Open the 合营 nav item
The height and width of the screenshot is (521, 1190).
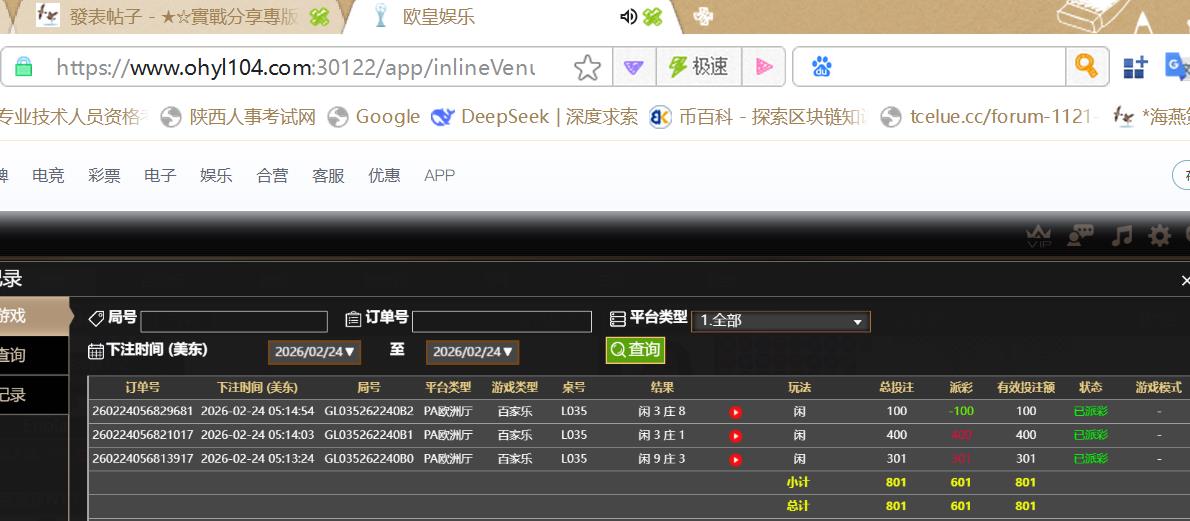pyautogui.click(x=272, y=176)
